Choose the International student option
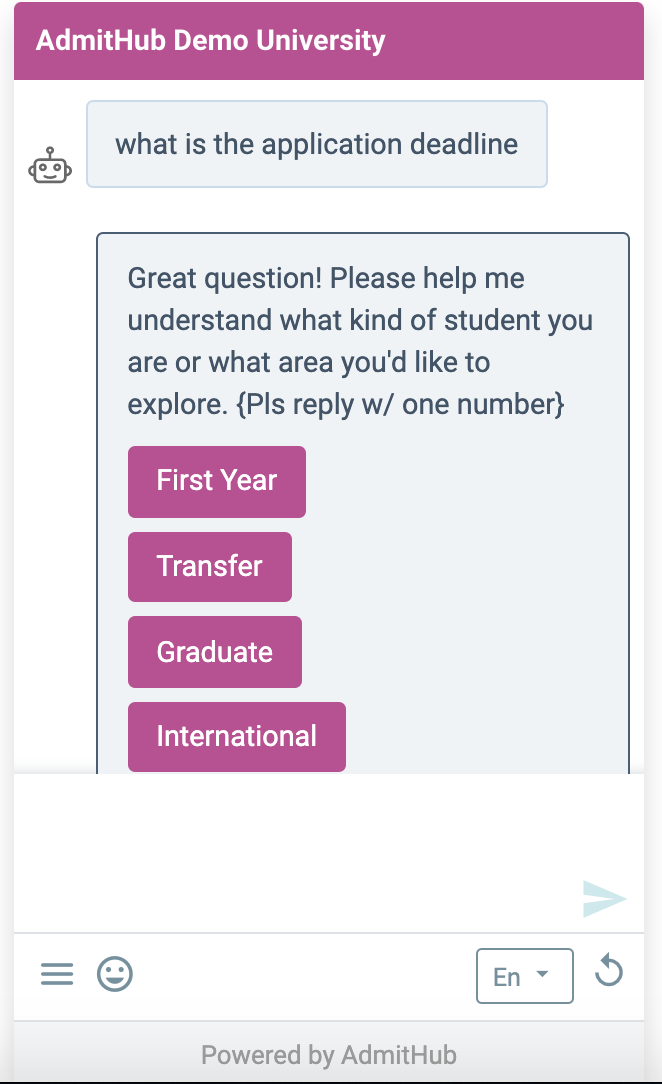This screenshot has width=662, height=1084. [x=237, y=737]
